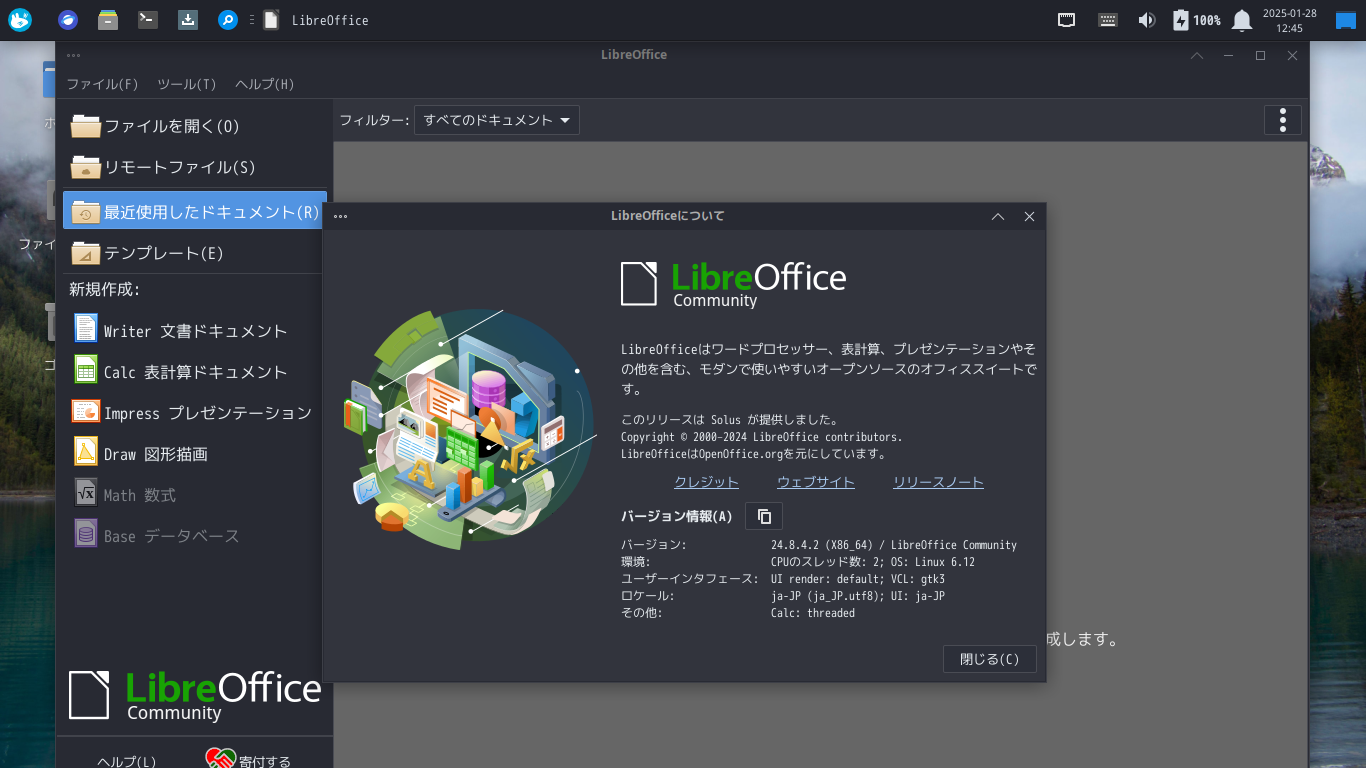Open the ウェブサイト link
This screenshot has width=1366, height=768.
pos(816,482)
